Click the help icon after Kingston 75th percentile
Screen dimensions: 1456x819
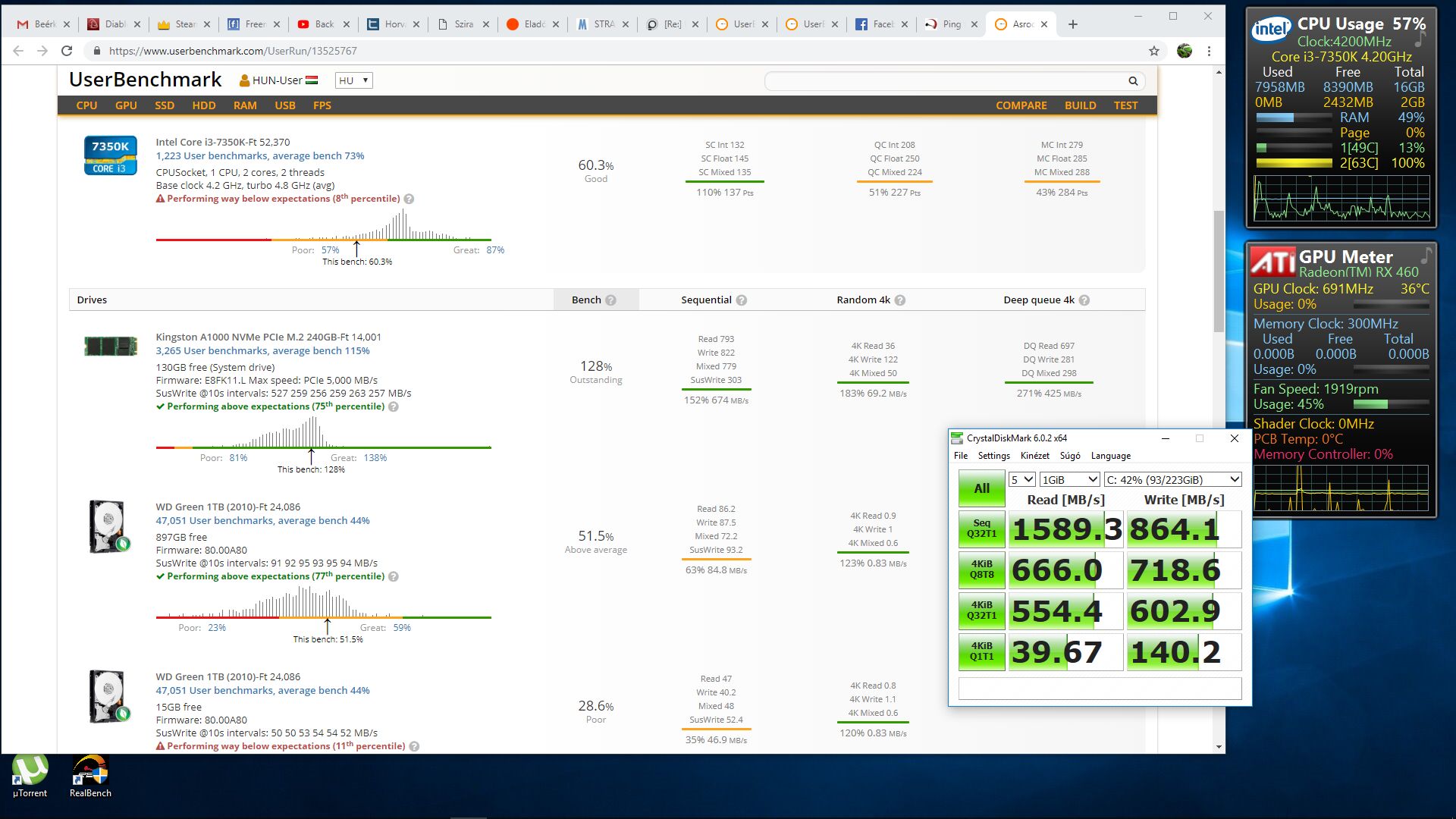coord(394,406)
